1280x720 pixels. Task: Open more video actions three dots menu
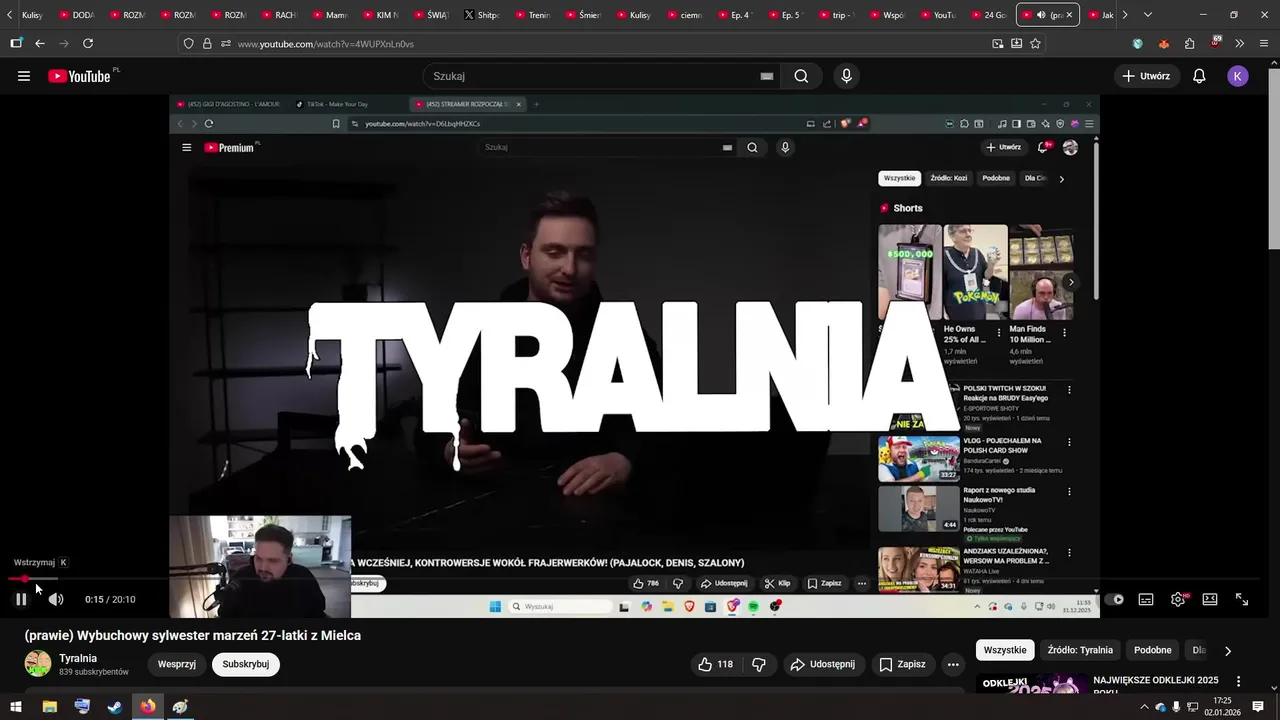953,664
